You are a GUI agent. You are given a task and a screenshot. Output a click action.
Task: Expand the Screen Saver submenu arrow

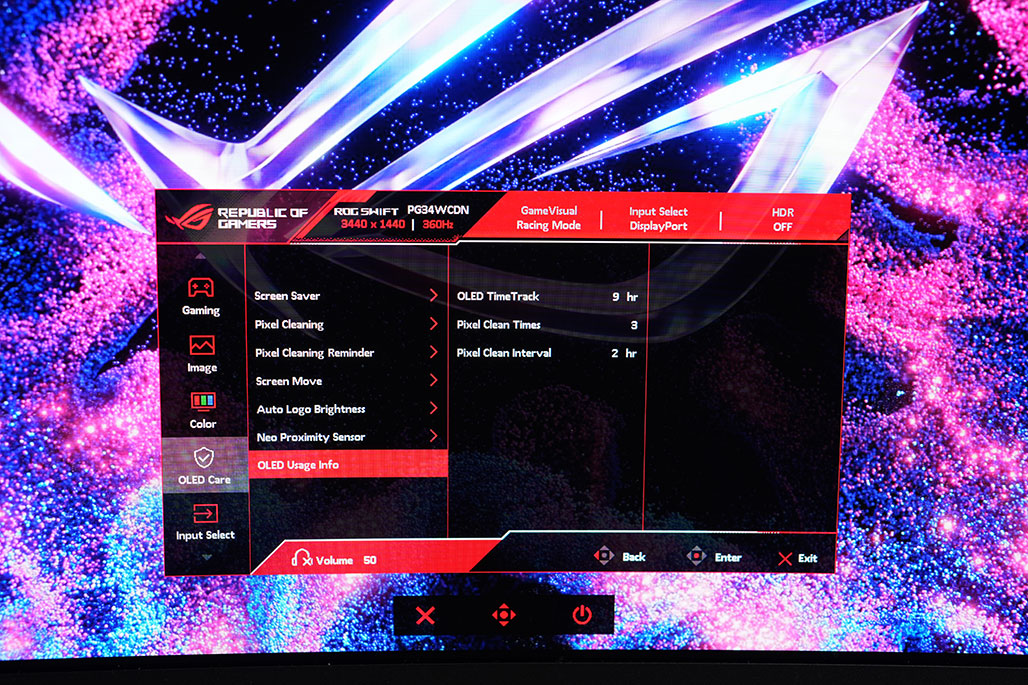click(433, 296)
